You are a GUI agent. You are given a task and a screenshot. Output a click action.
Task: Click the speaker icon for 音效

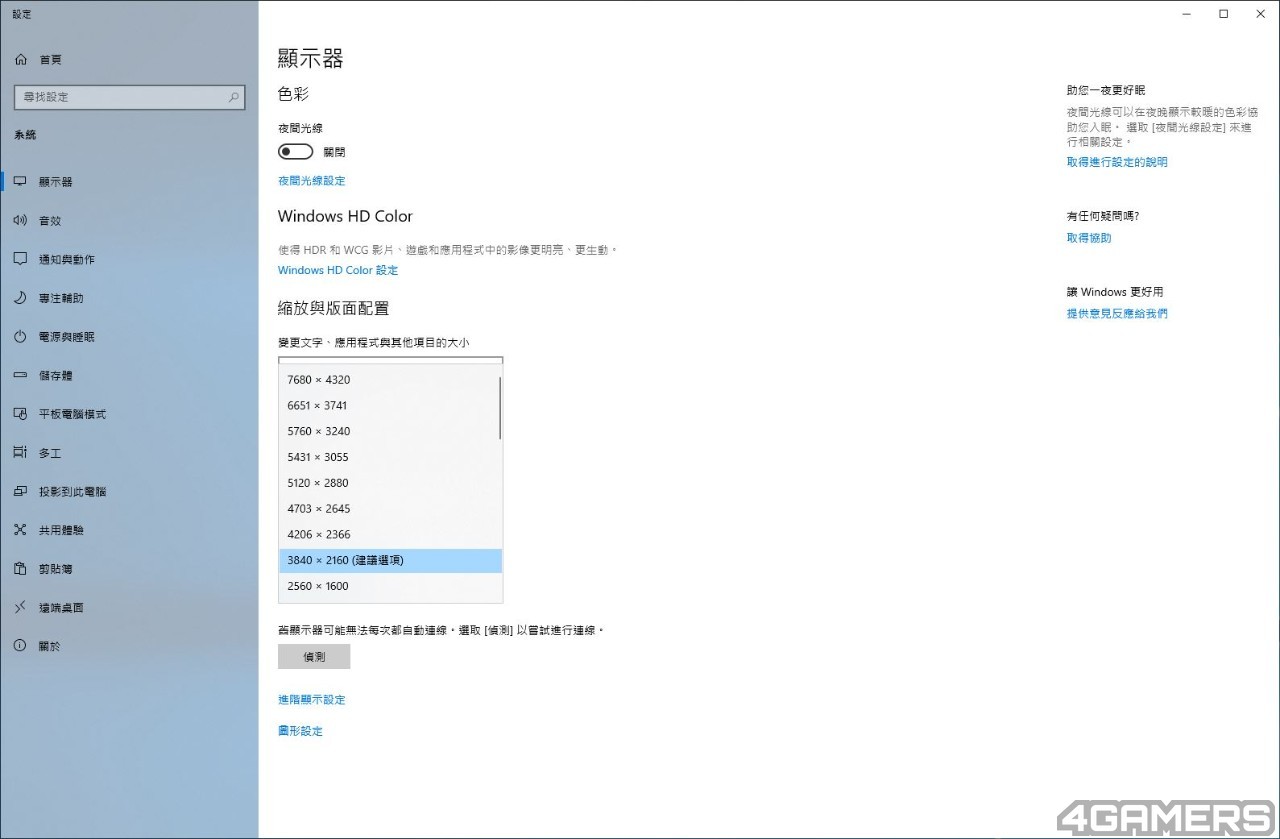(x=20, y=220)
